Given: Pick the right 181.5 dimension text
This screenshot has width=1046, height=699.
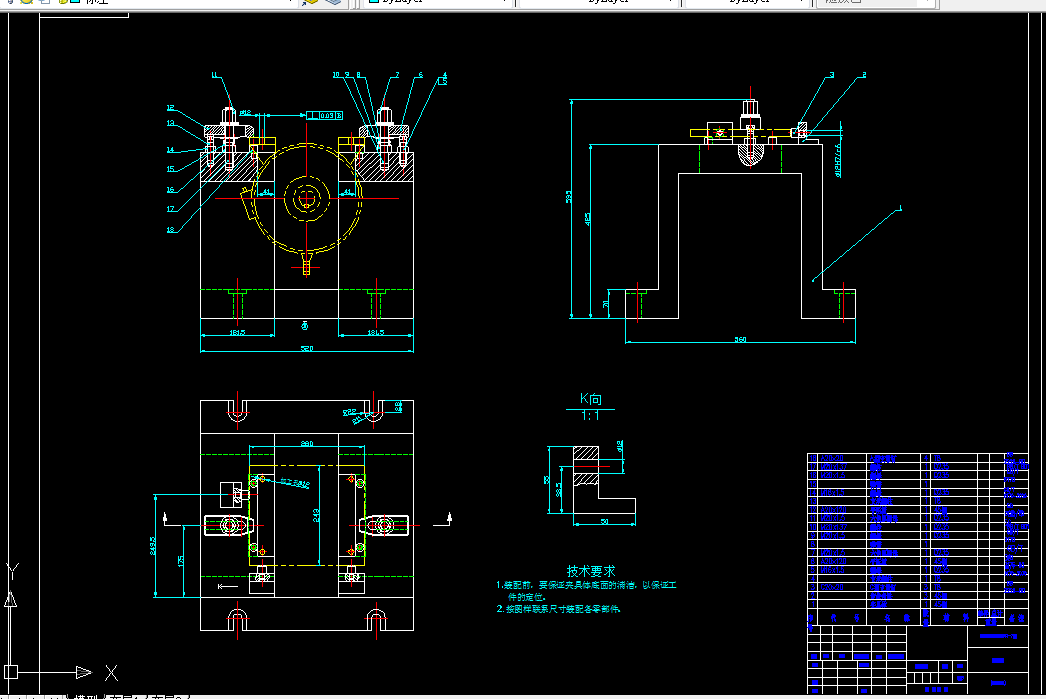Looking at the screenshot, I should pos(376,332).
